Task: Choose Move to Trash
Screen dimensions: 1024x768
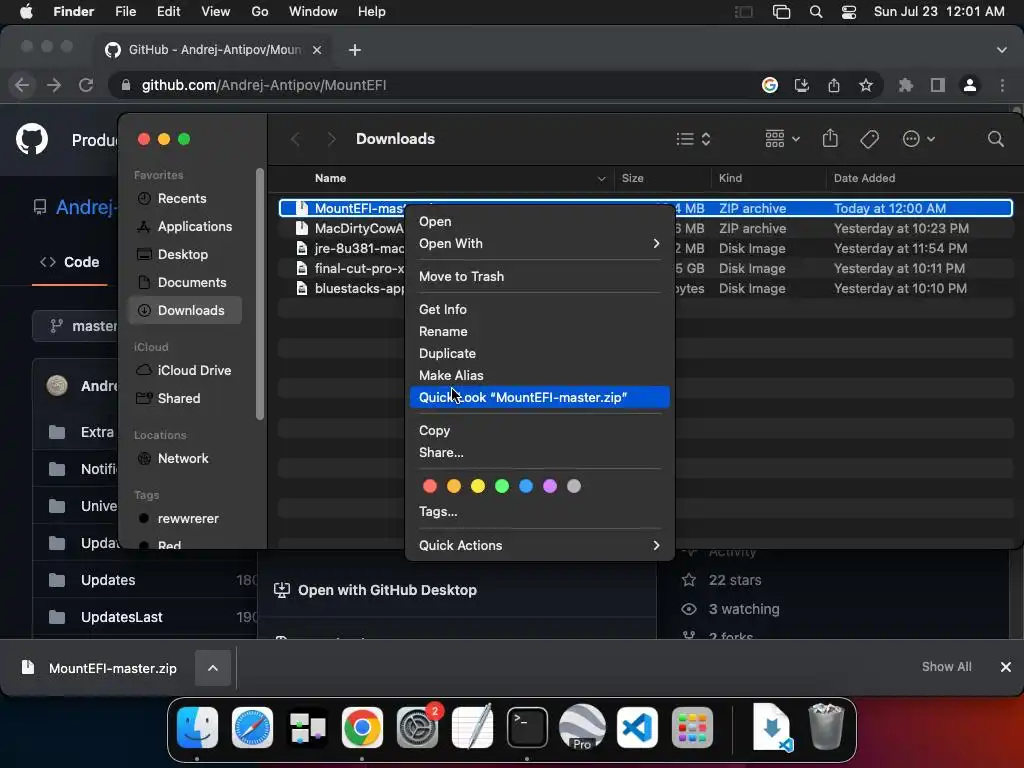Action: coord(539,276)
